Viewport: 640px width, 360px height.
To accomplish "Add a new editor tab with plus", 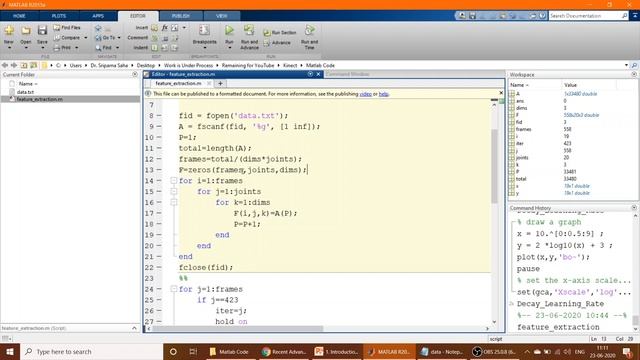I will [x=220, y=83].
